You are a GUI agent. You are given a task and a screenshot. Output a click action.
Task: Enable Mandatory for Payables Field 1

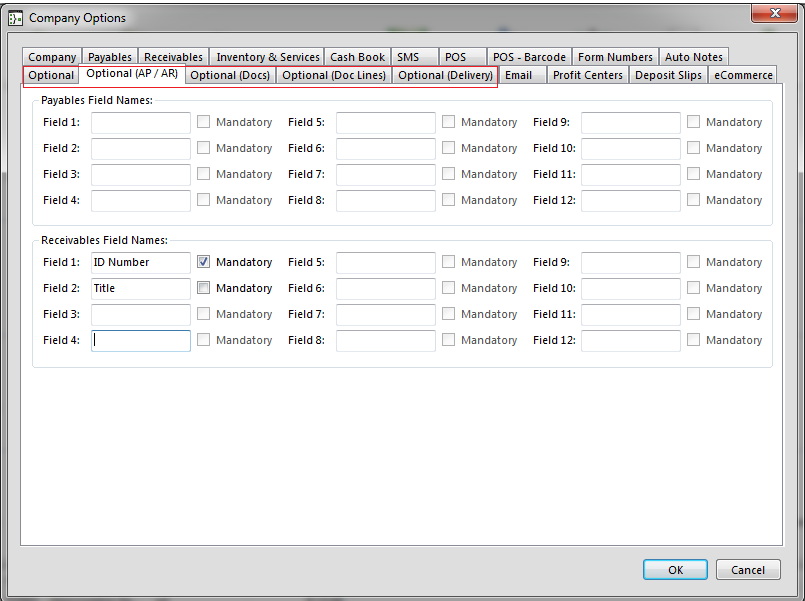pyautogui.click(x=203, y=122)
